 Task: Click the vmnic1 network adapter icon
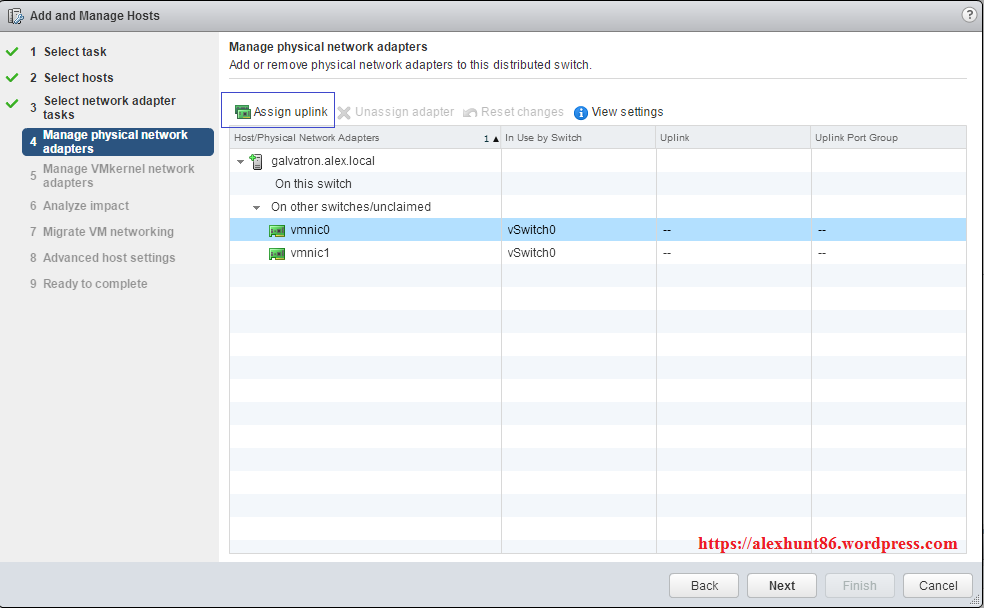tap(277, 253)
